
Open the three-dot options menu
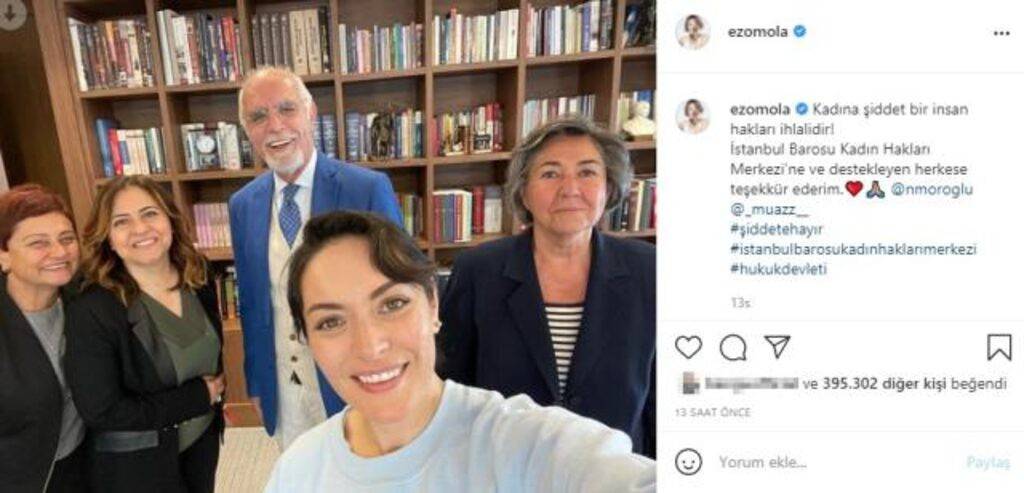click(1002, 34)
